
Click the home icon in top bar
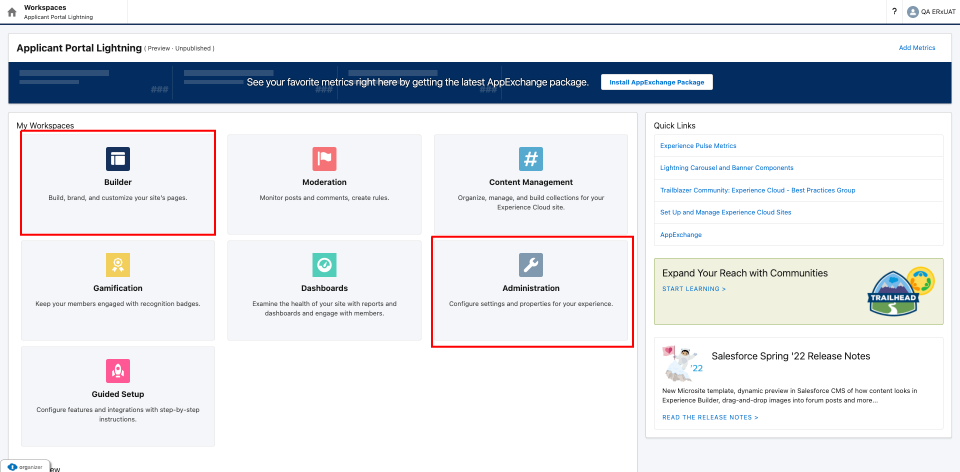(x=12, y=12)
